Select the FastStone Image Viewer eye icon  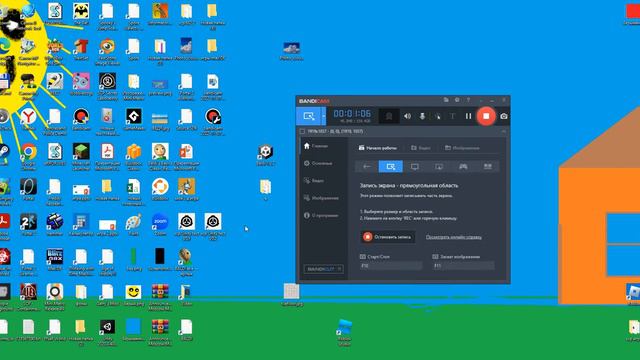pyautogui.click(x=107, y=51)
